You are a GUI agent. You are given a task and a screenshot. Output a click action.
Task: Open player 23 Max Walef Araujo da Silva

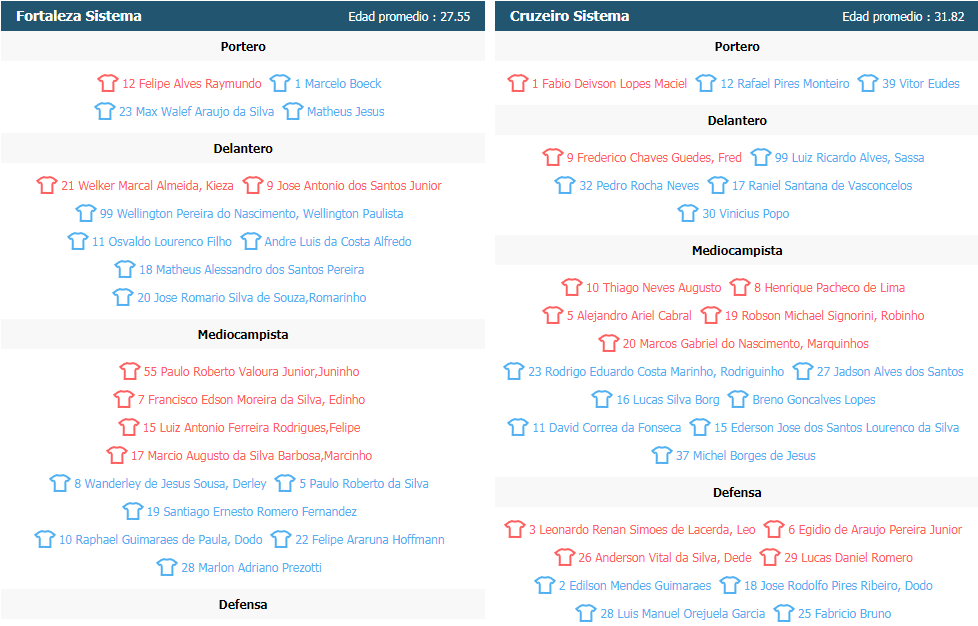click(196, 112)
